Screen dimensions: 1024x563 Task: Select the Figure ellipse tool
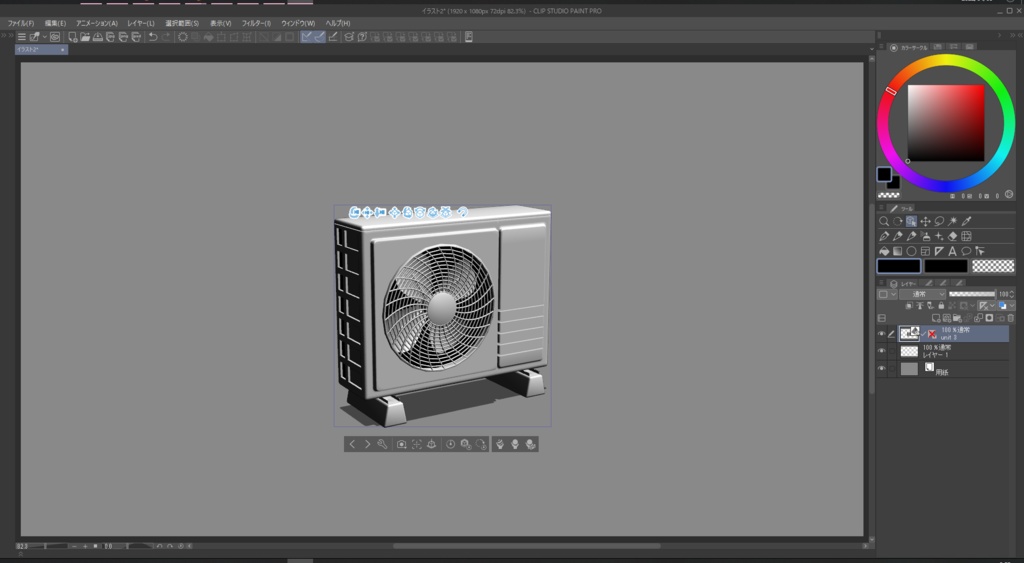pos(911,251)
